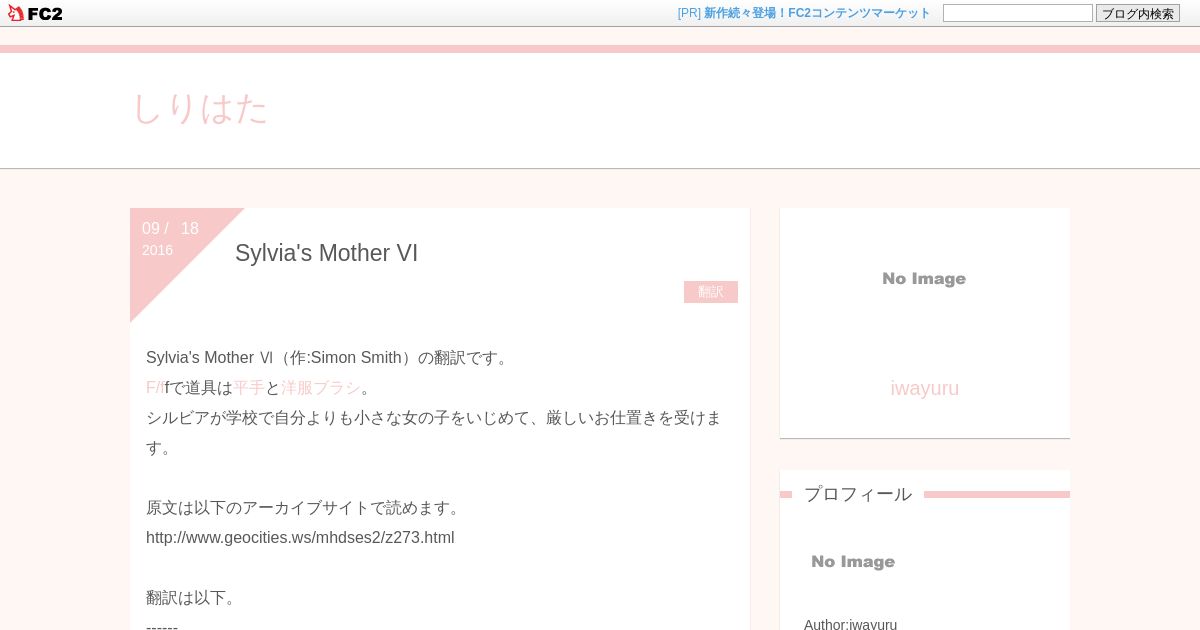Click the geocities archive URL text
1200x630 pixels.
pos(300,538)
